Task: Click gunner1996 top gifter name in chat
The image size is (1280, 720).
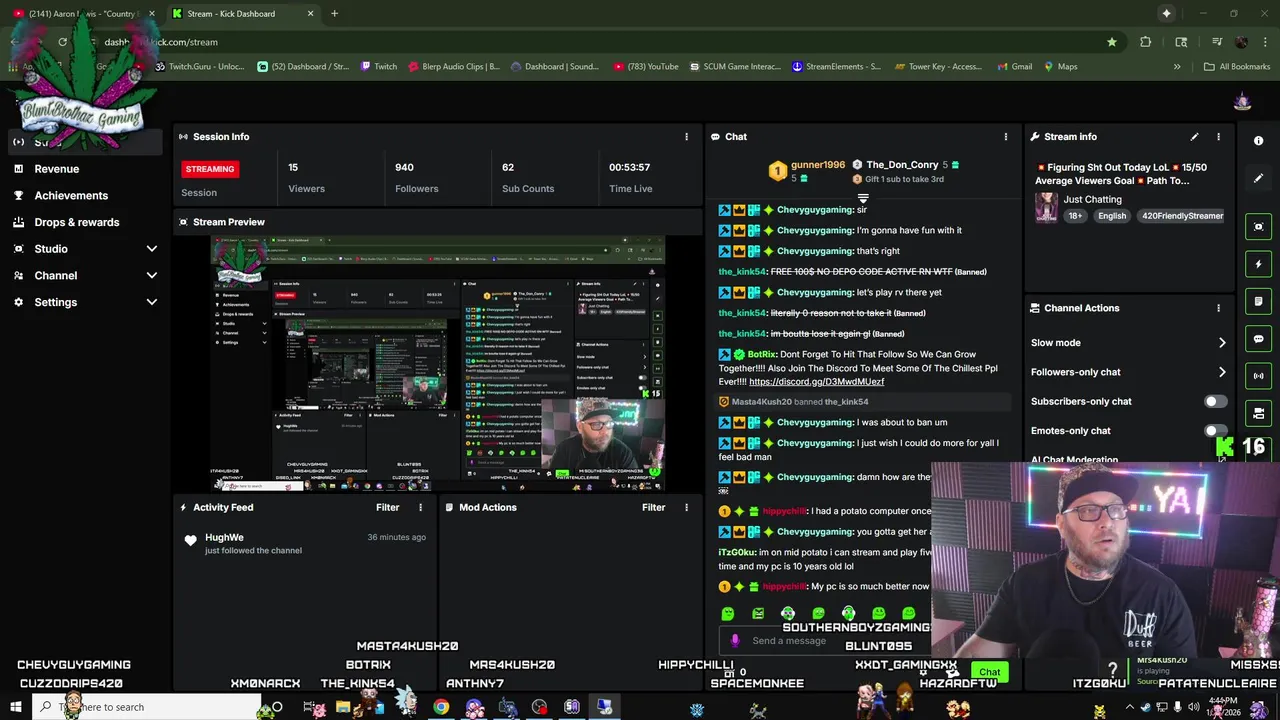Action: coord(818,165)
